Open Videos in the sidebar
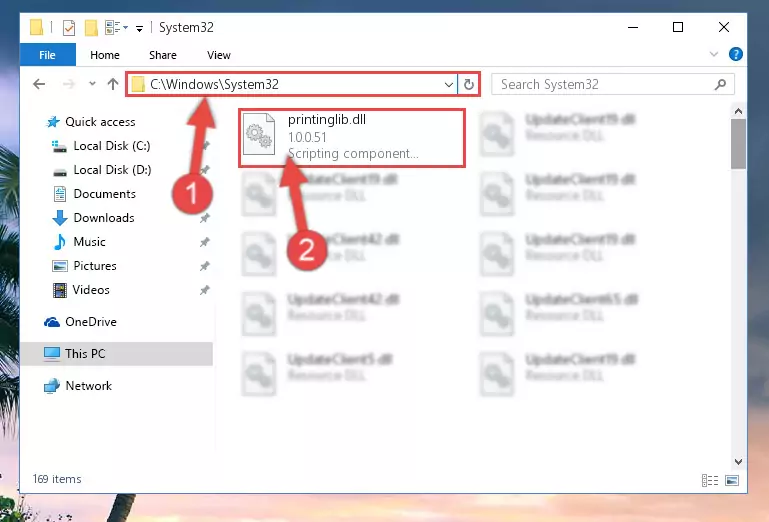Image resolution: width=769 pixels, height=522 pixels. 81,290
